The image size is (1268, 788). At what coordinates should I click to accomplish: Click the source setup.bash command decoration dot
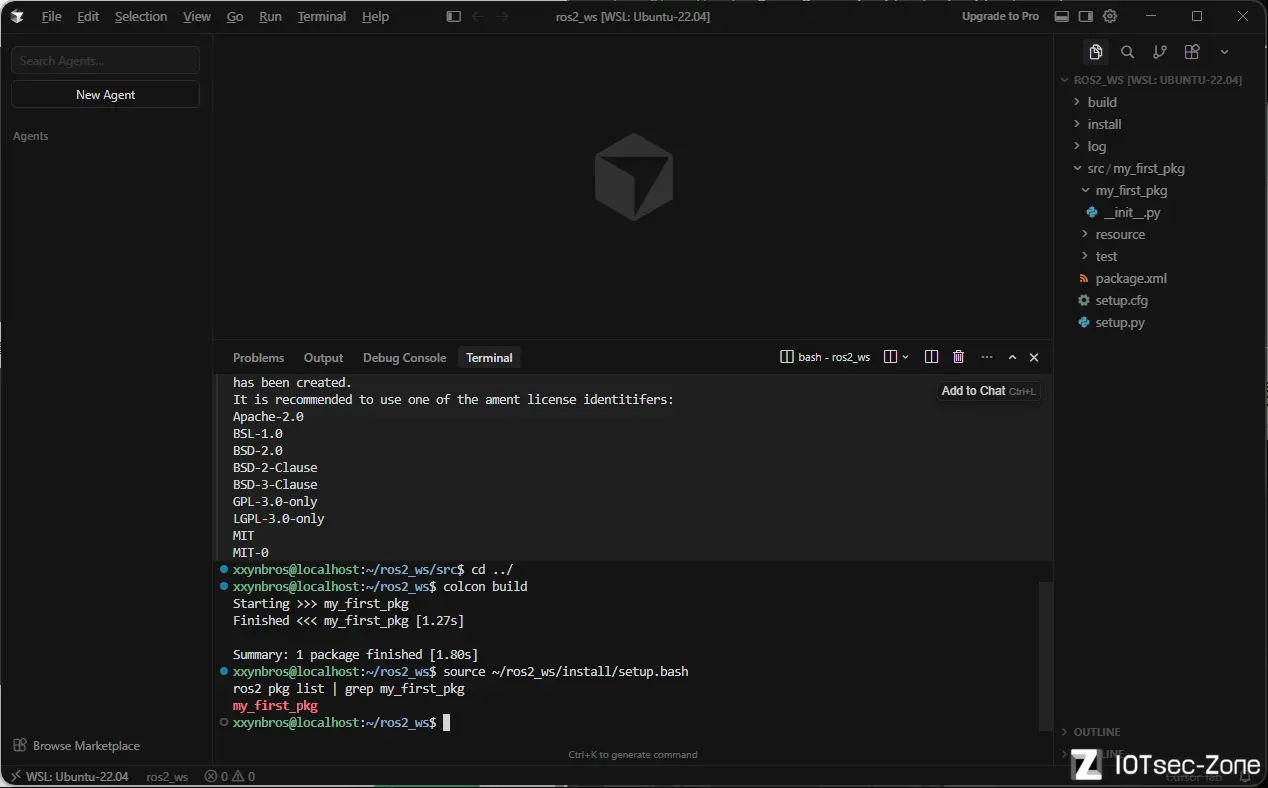(x=224, y=672)
